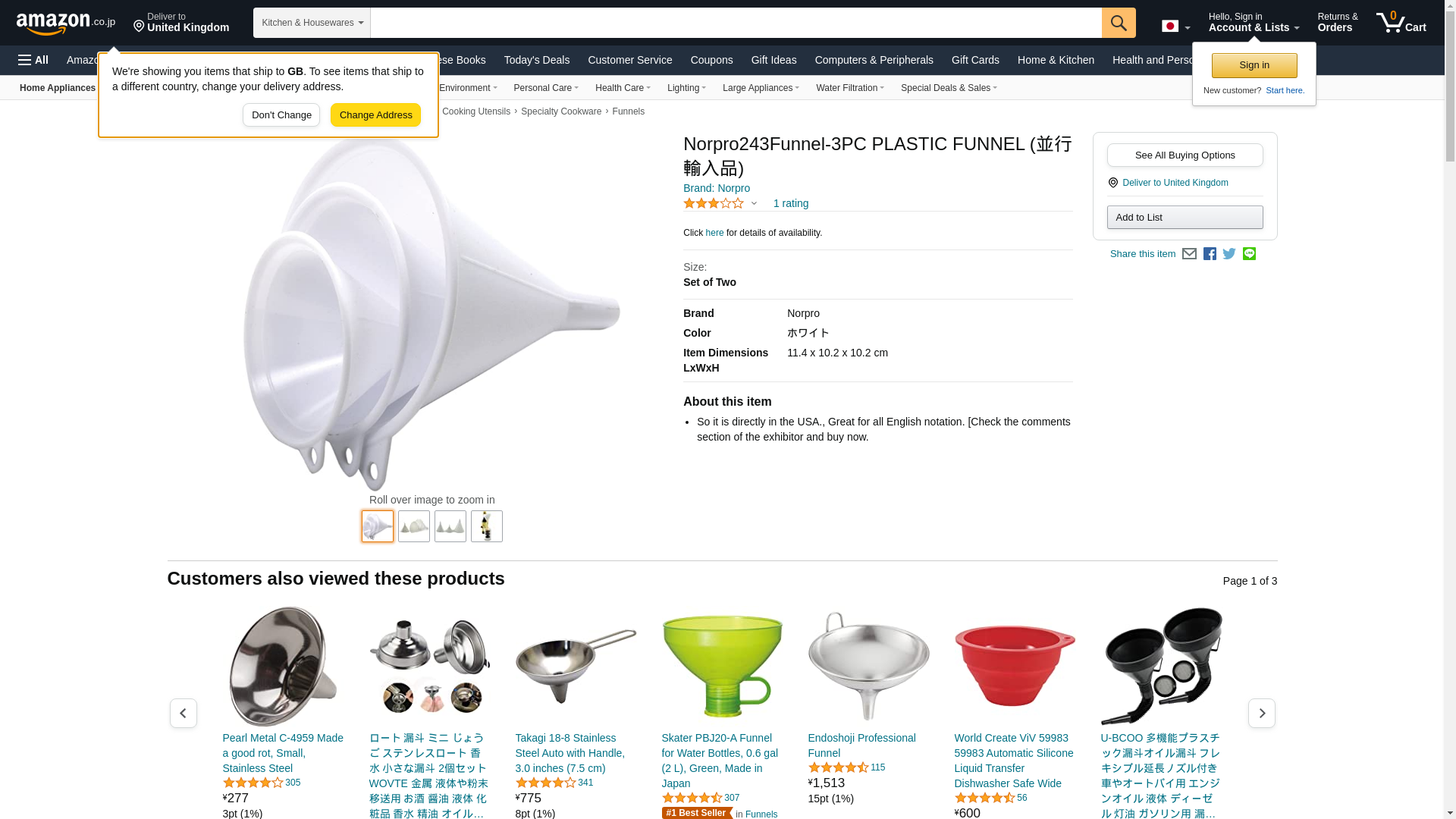This screenshot has height=819, width=1456.
Task: Open the Today's Deals nav item
Action: [536, 60]
